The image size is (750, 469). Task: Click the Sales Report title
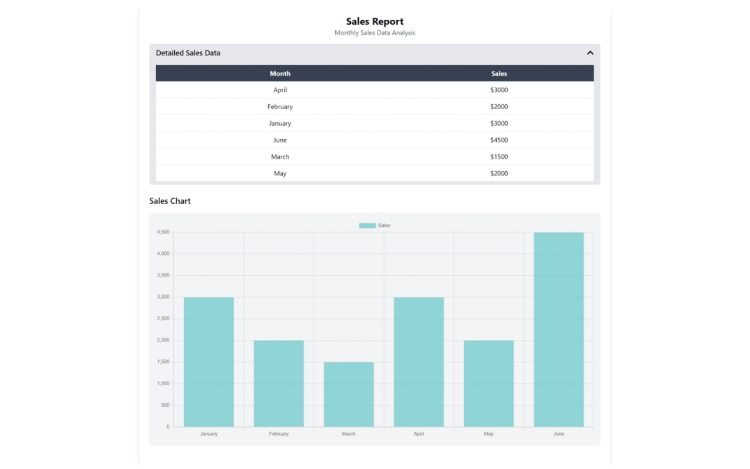(375, 22)
